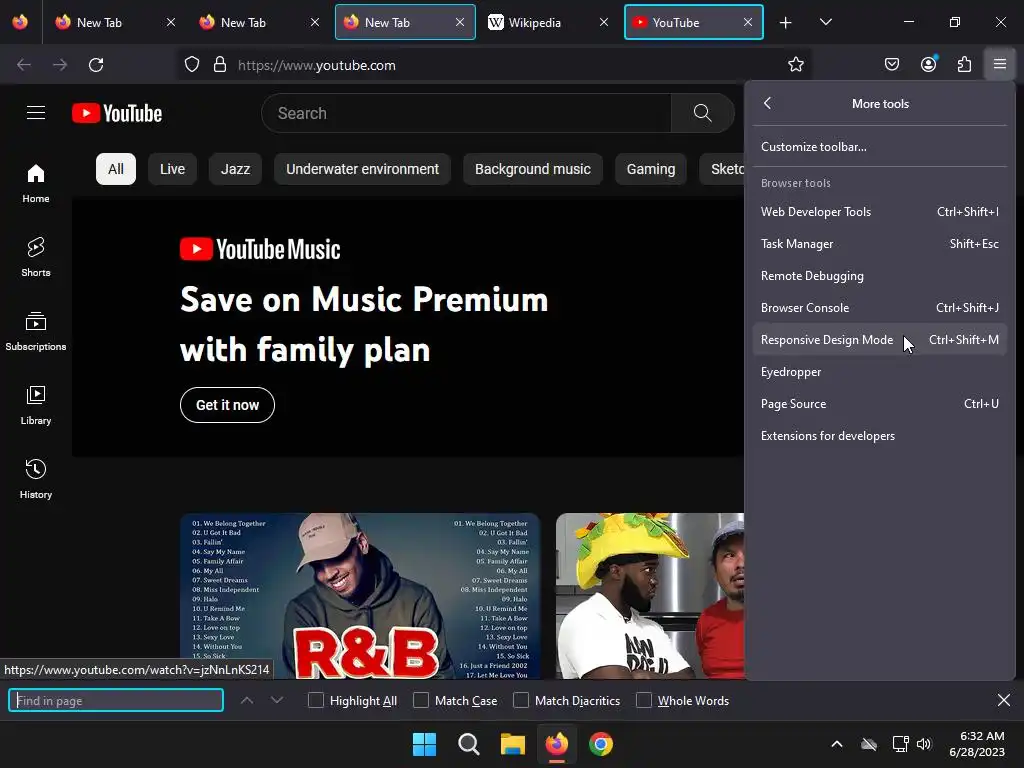This screenshot has width=1024, height=768.
Task: Select the Underwater environment filter chip
Action: click(362, 169)
